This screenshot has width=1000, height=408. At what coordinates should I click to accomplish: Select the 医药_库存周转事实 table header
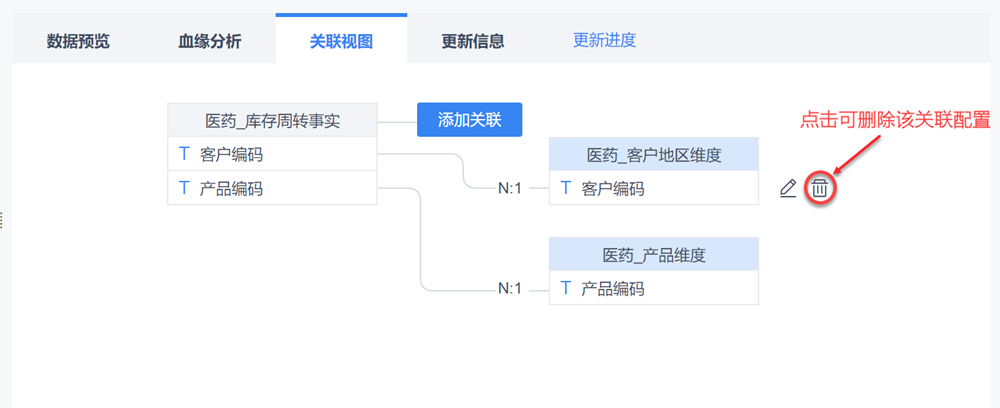tap(272, 121)
